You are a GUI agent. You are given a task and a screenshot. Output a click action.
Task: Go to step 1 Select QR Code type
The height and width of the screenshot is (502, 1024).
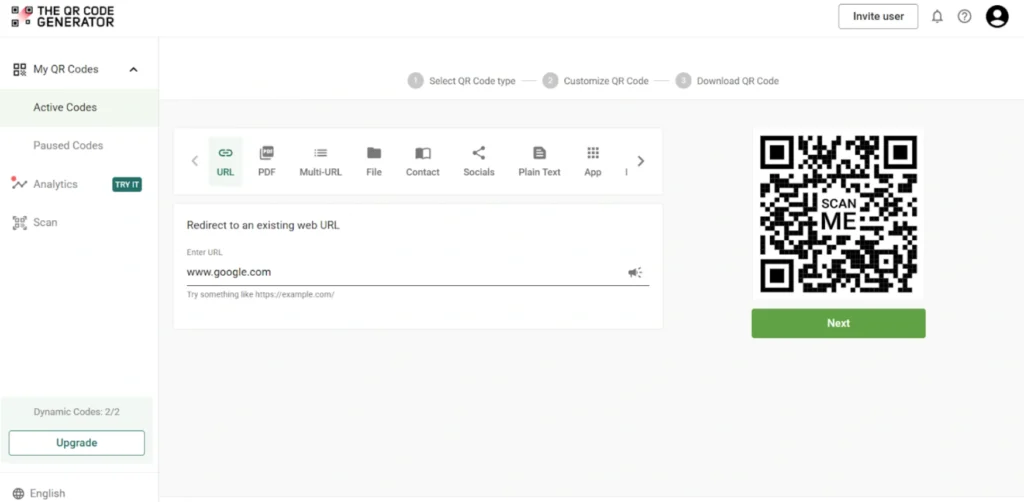[x=461, y=81]
